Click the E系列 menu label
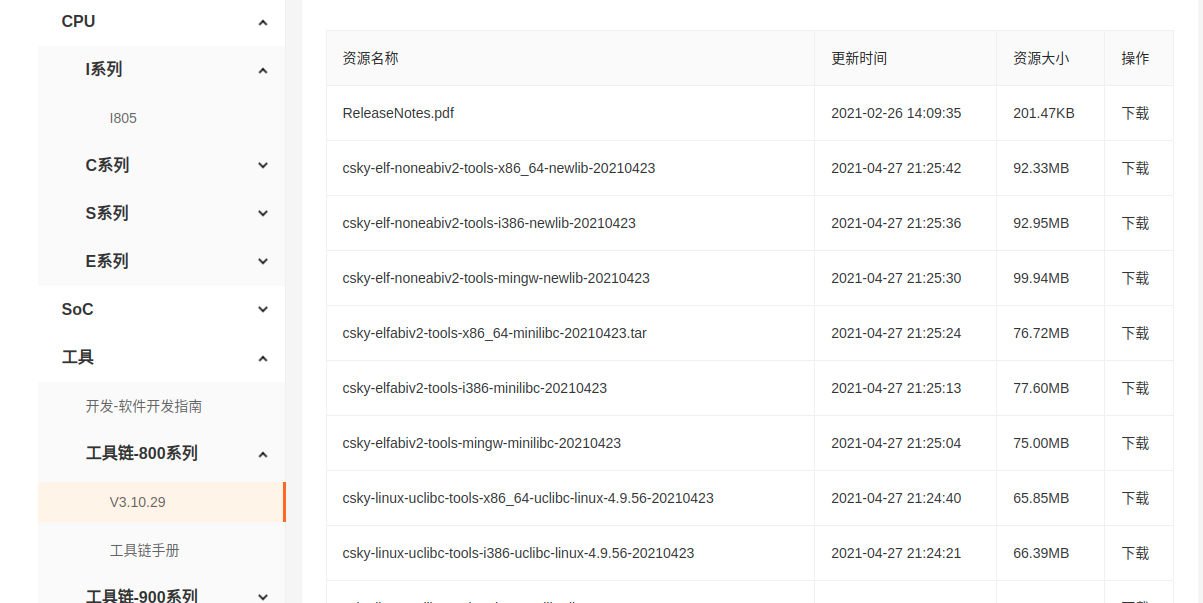 point(107,261)
